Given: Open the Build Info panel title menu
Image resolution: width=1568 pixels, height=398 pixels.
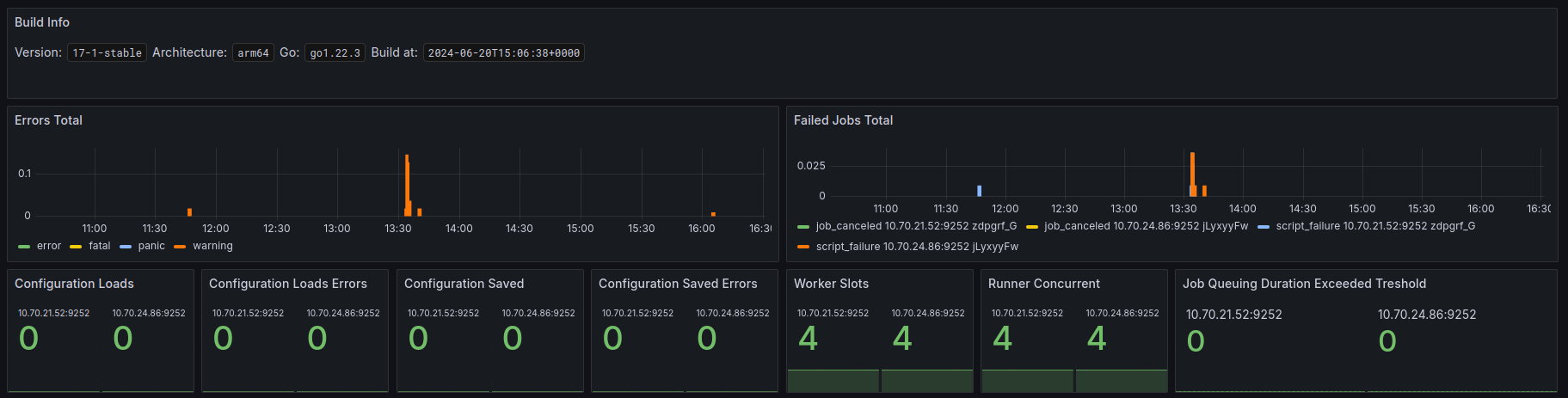Looking at the screenshot, I should pyautogui.click(x=42, y=22).
